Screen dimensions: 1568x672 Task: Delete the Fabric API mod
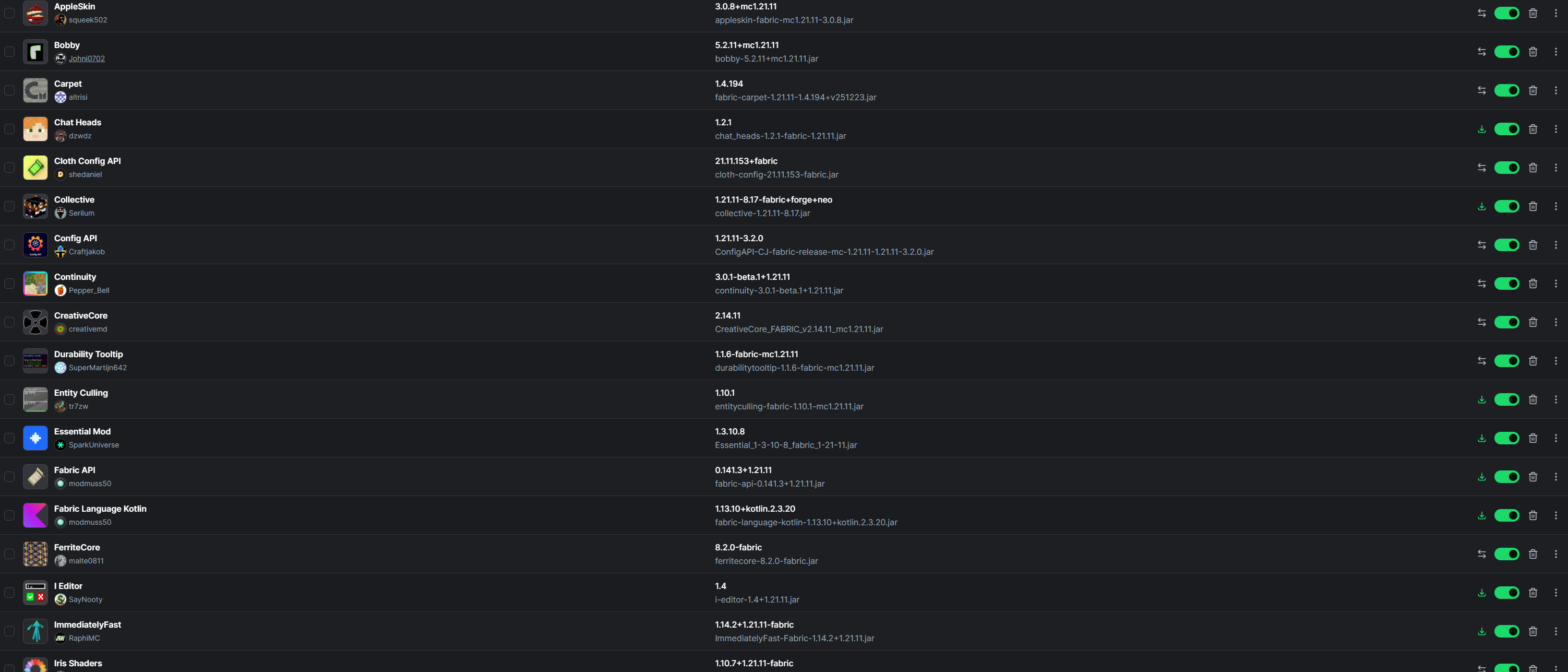[x=1533, y=476]
